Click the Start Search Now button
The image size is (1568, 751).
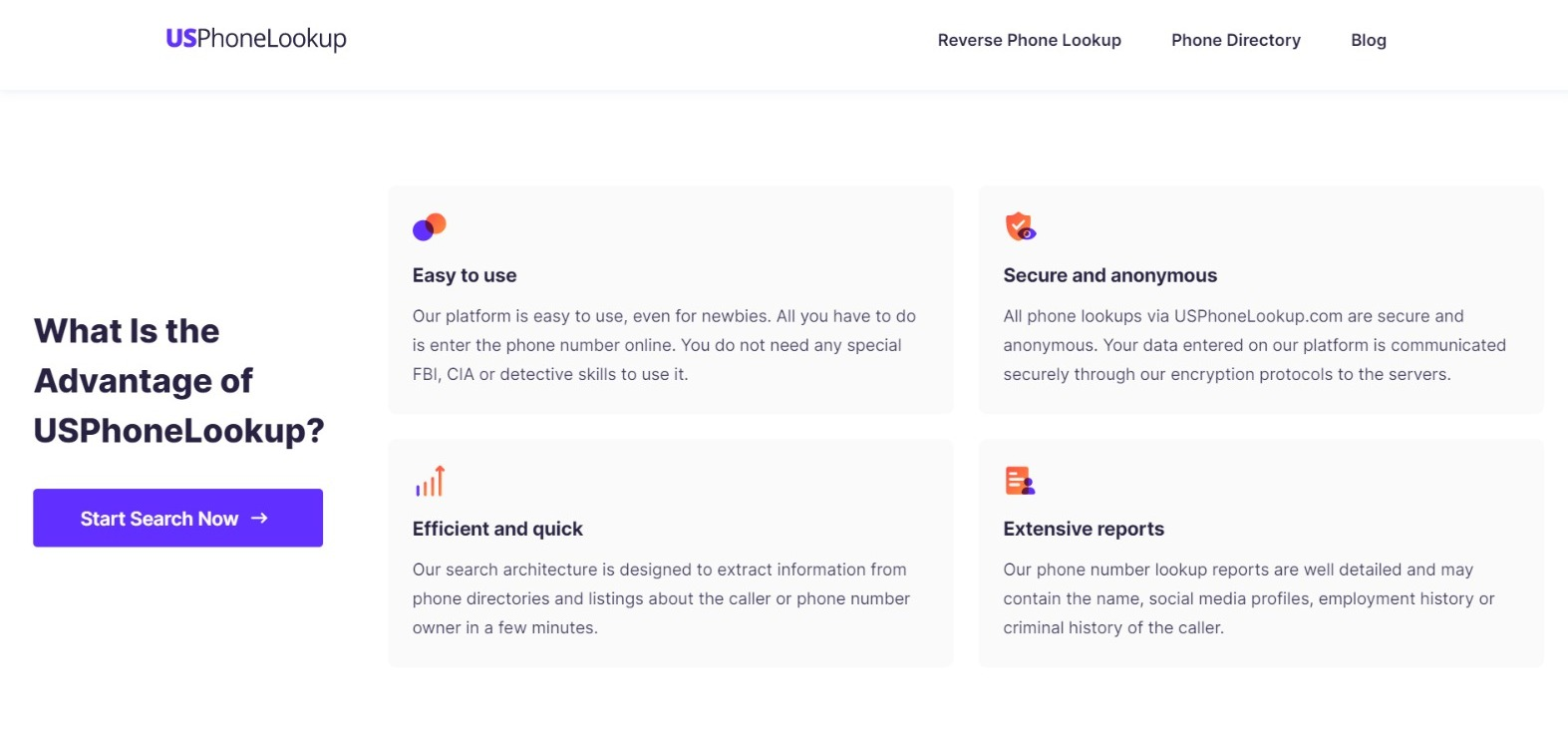(x=177, y=518)
